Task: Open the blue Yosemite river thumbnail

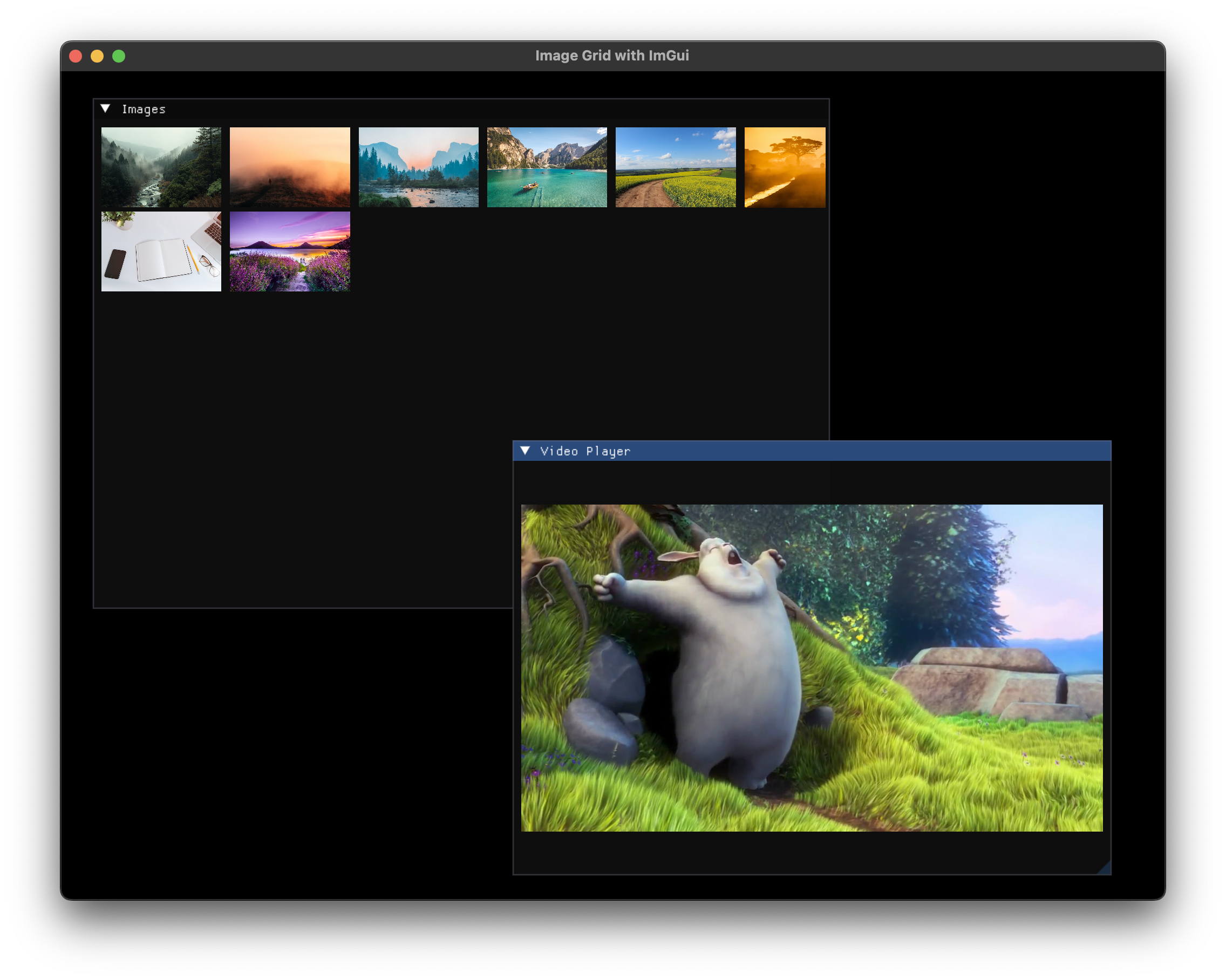Action: tap(419, 167)
